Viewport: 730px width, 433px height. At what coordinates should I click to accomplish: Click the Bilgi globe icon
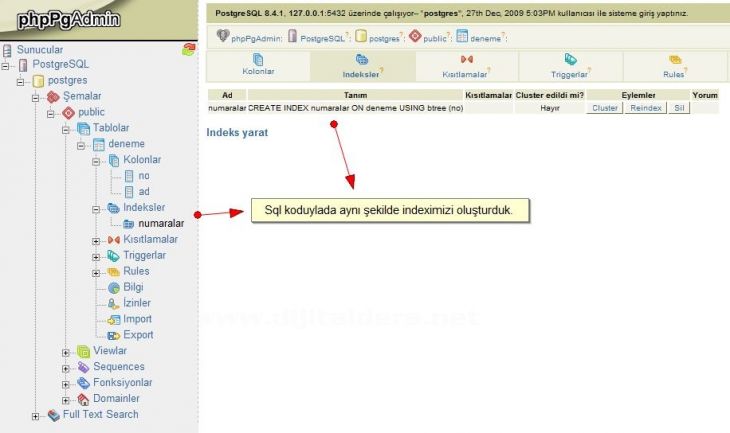[x=114, y=288]
